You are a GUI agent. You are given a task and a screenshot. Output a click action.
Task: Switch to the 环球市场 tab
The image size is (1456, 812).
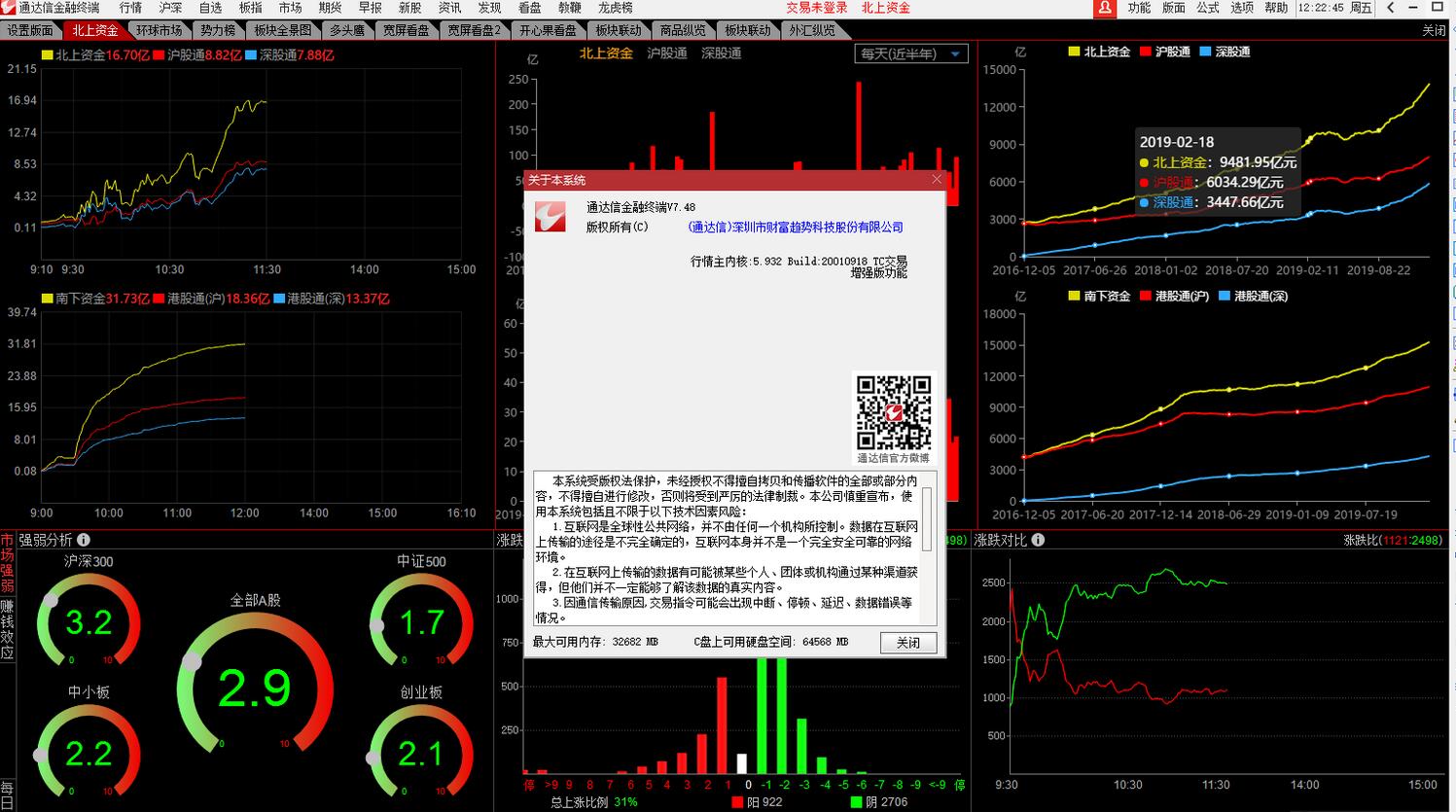[x=159, y=30]
